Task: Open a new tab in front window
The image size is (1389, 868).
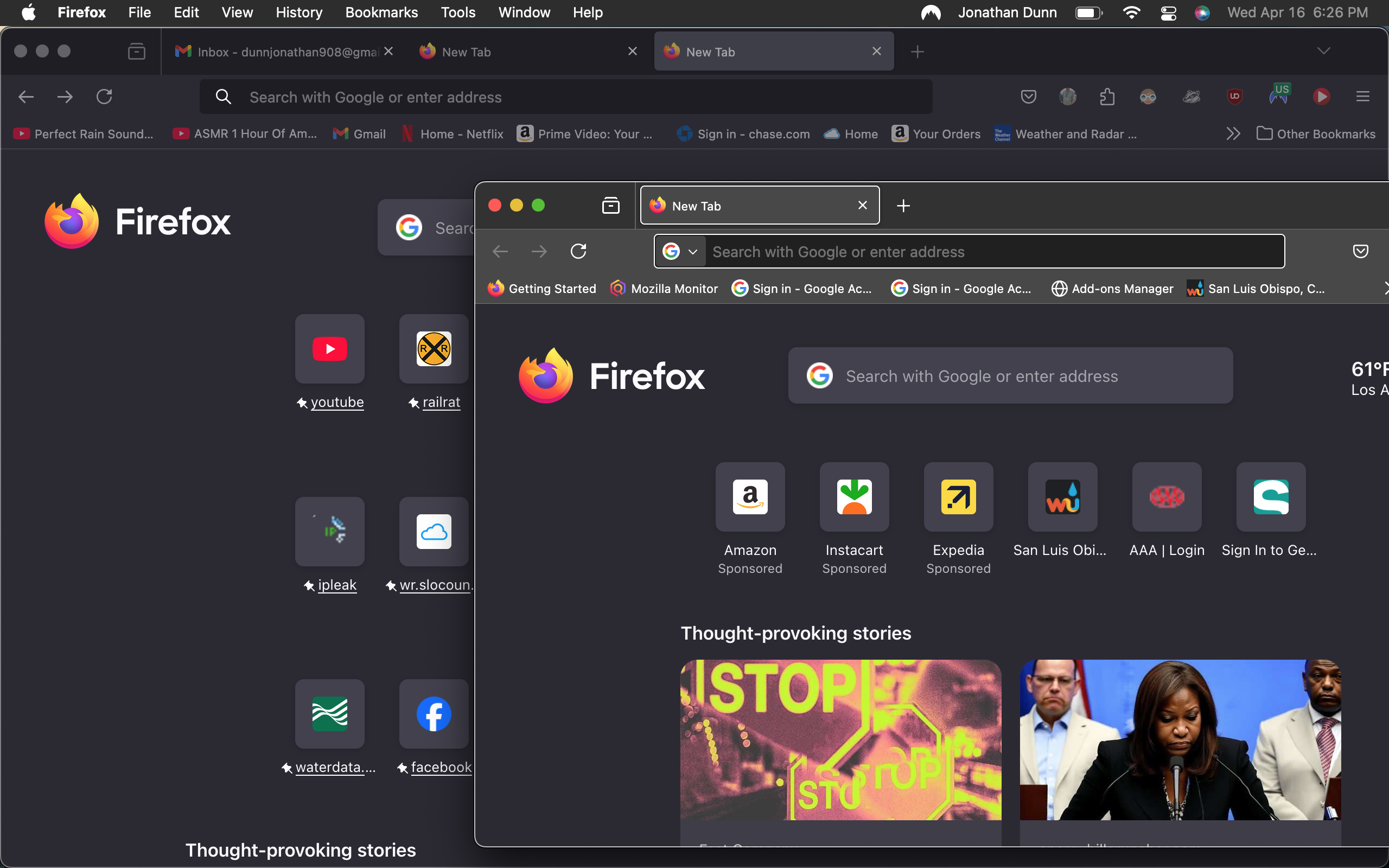Action: pyautogui.click(x=903, y=206)
